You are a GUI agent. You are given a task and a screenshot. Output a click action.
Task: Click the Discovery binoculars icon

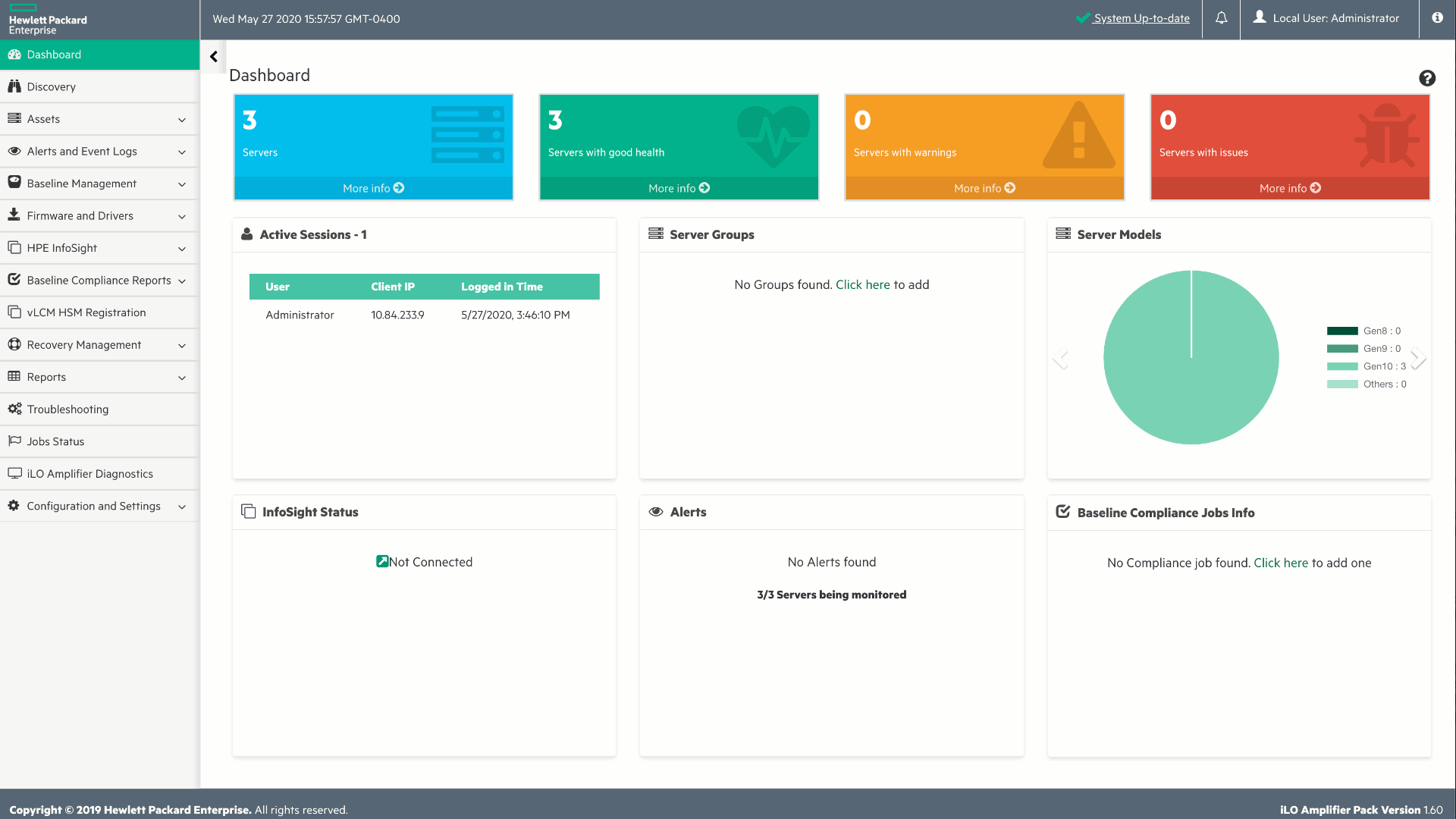pyautogui.click(x=14, y=86)
